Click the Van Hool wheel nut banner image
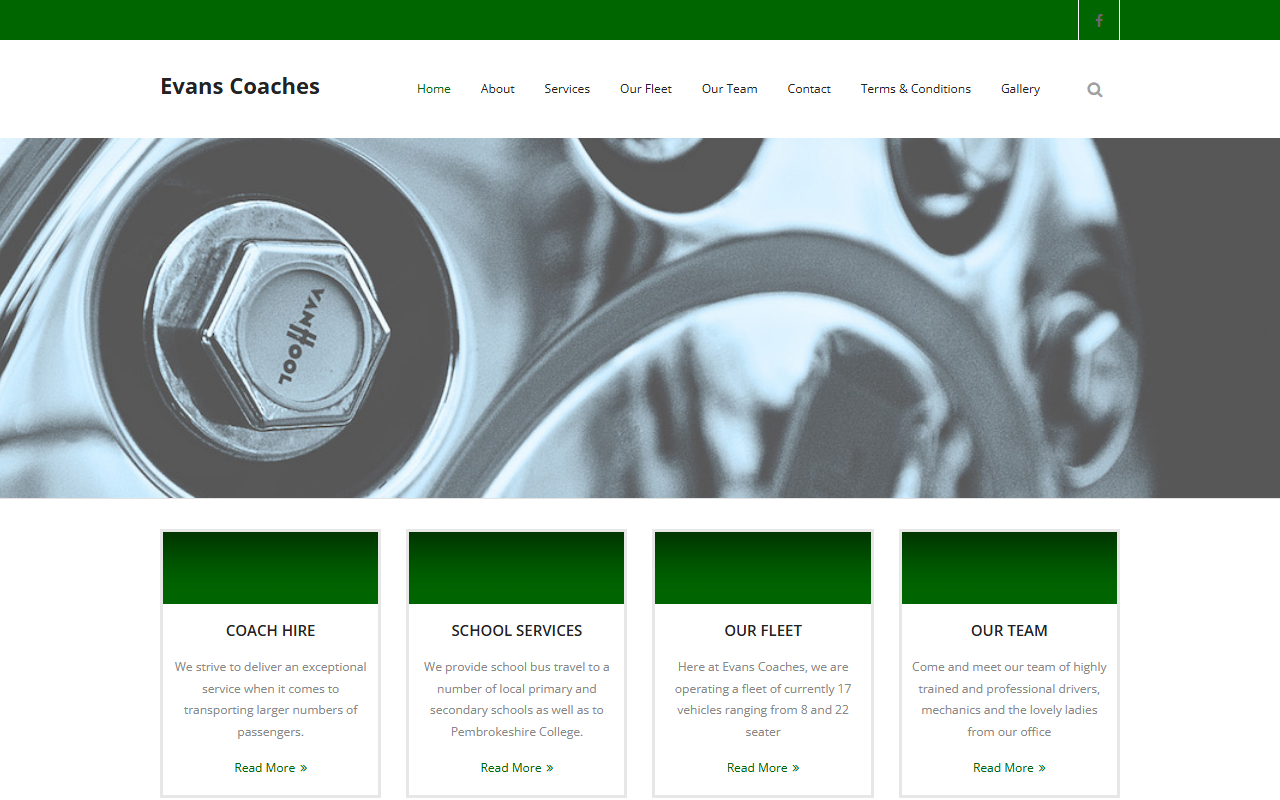 (x=640, y=318)
